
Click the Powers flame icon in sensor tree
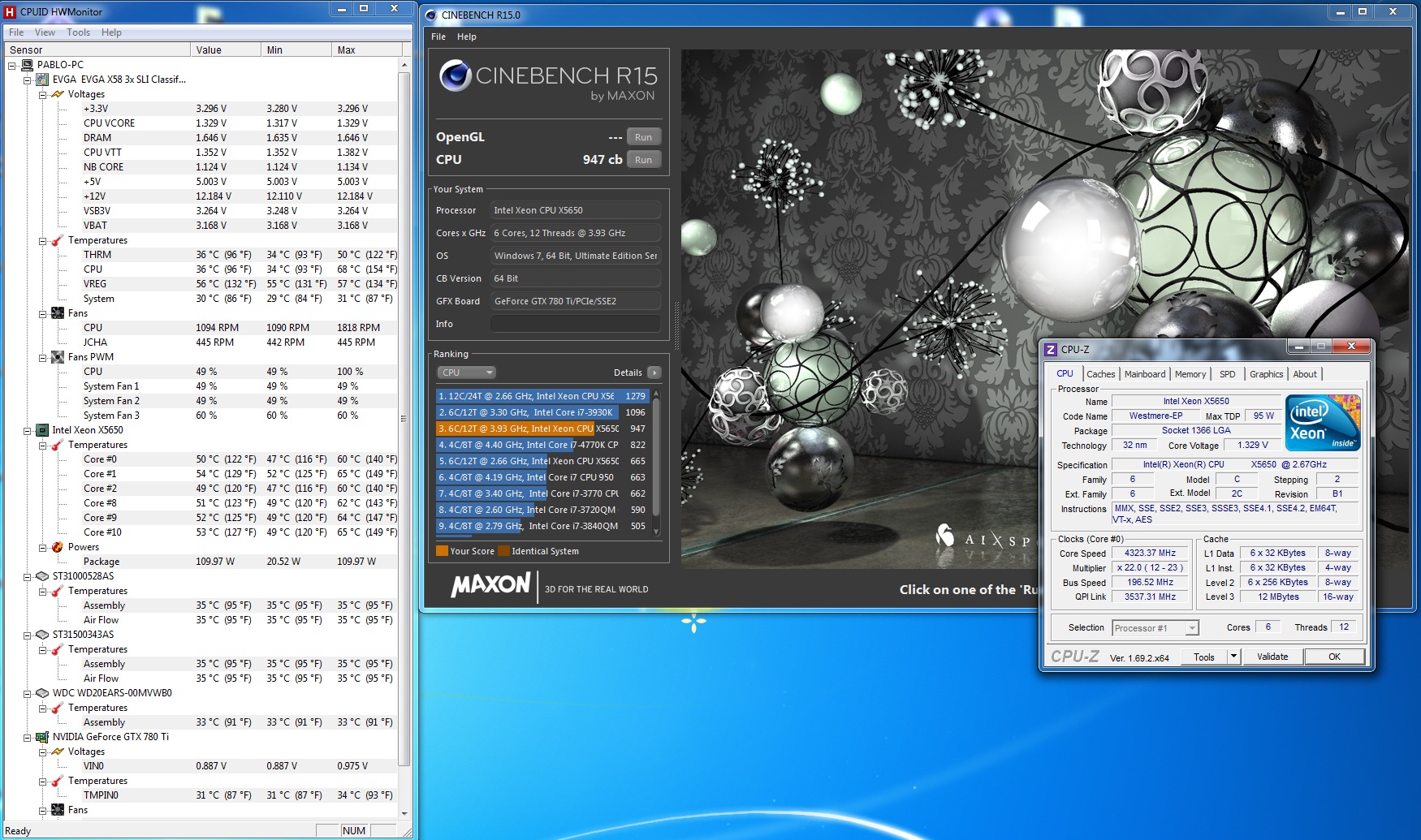point(58,547)
